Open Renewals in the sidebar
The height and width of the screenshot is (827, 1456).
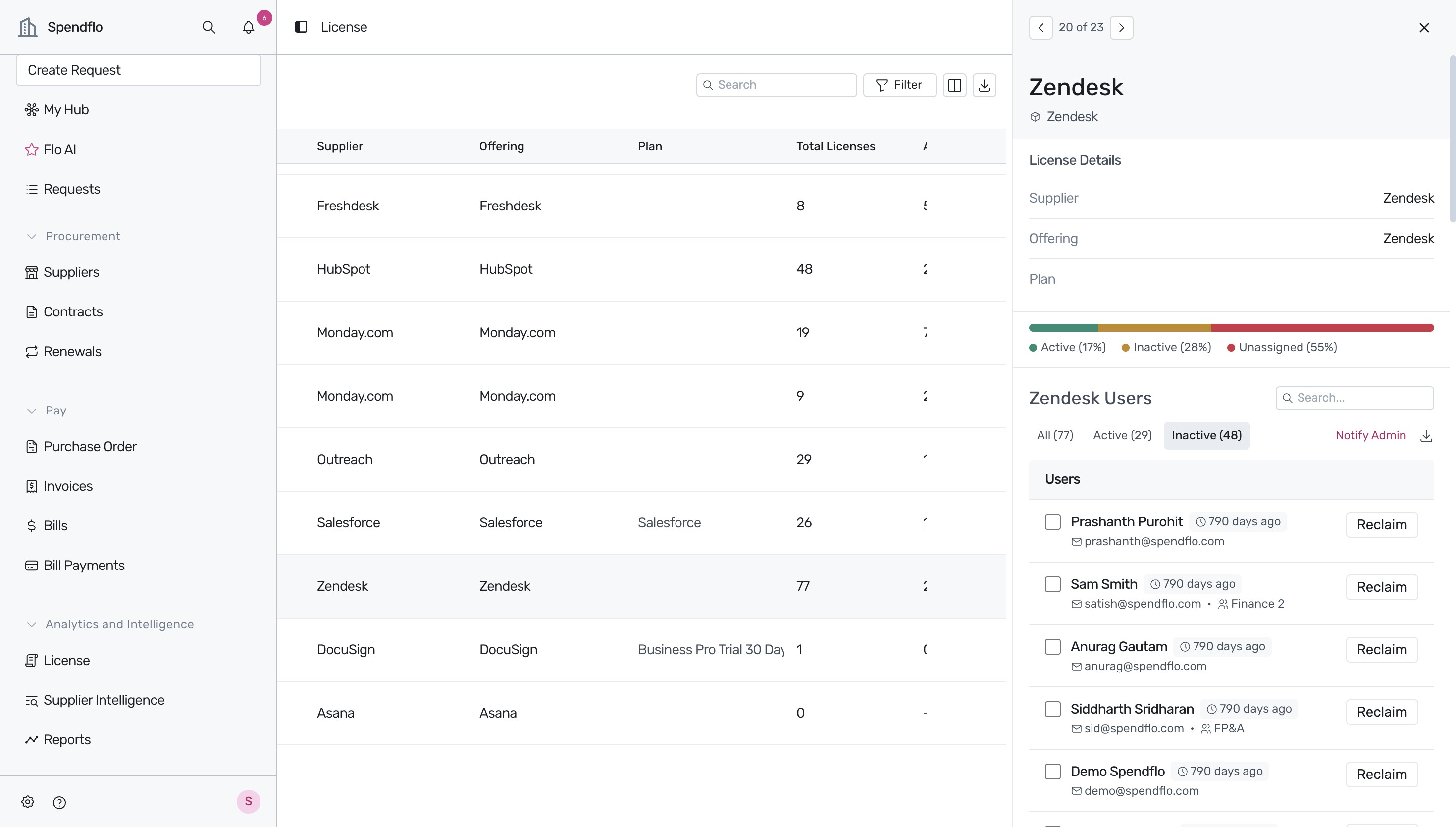point(63,352)
